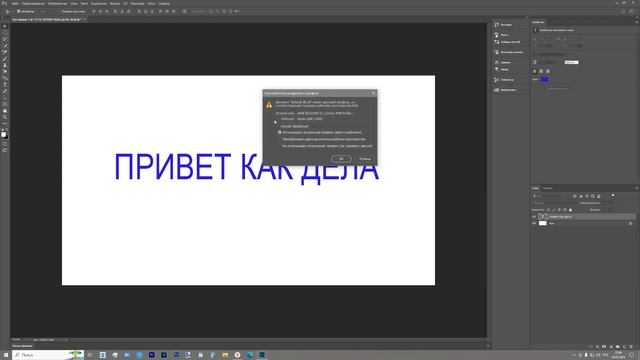Open the Paragraph collapsed panel icon
Viewport: 640px width, 360px height.
[x=497, y=69]
